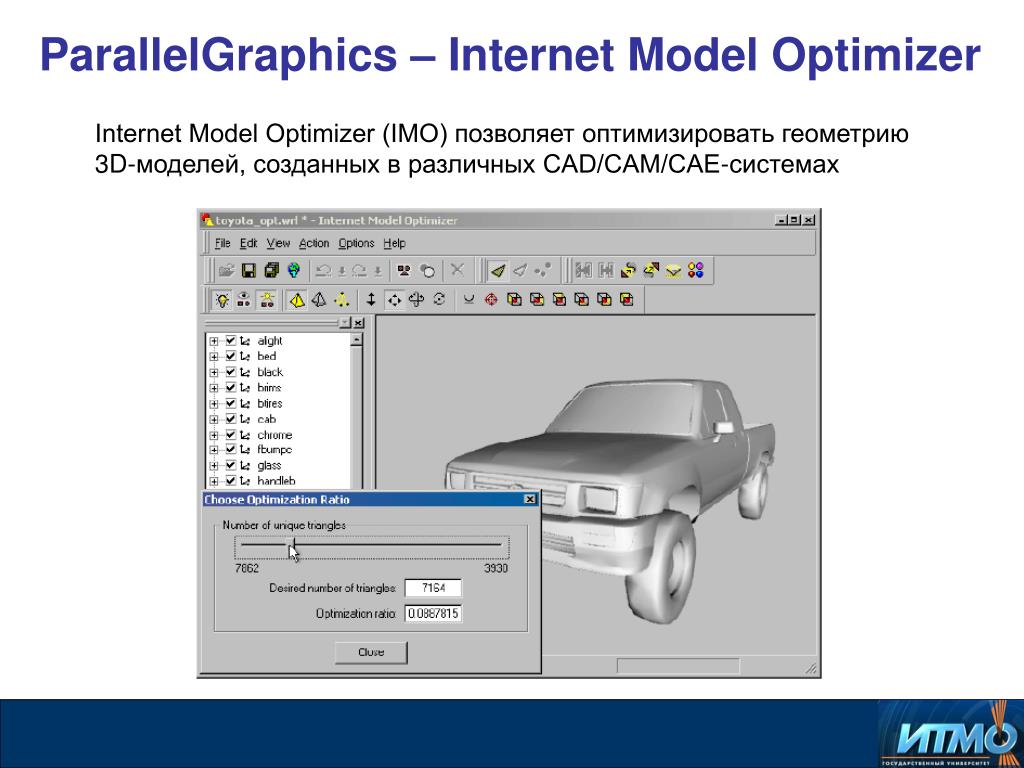The image size is (1024, 768).
Task: Click the Close button in dialog
Action: (371, 652)
